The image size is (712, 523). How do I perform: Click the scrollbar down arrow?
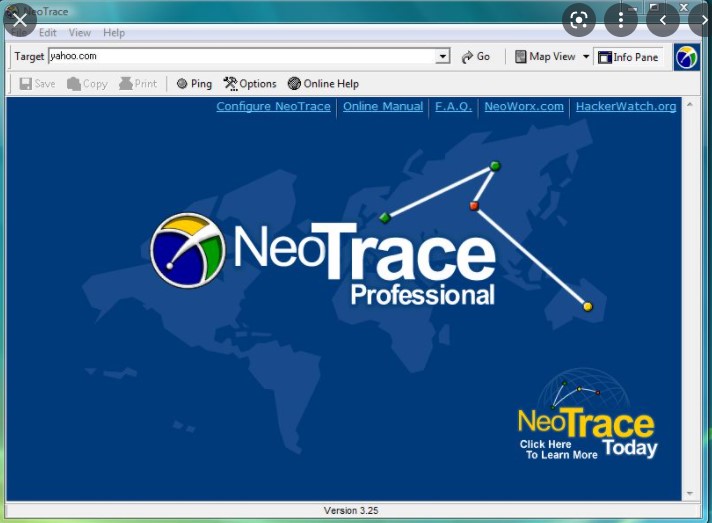(x=690, y=493)
